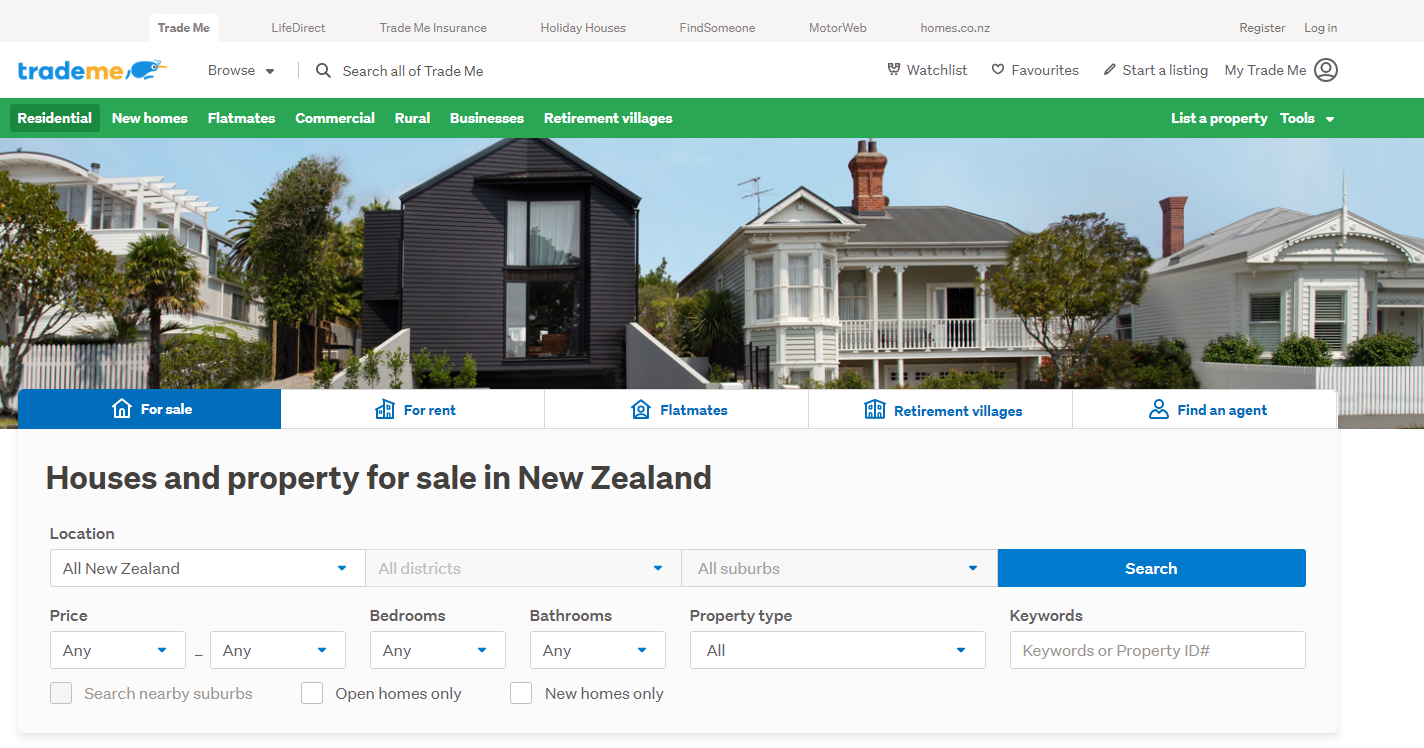This screenshot has width=1424, height=748.
Task: Select the Commercial menu item
Action: coord(335,118)
